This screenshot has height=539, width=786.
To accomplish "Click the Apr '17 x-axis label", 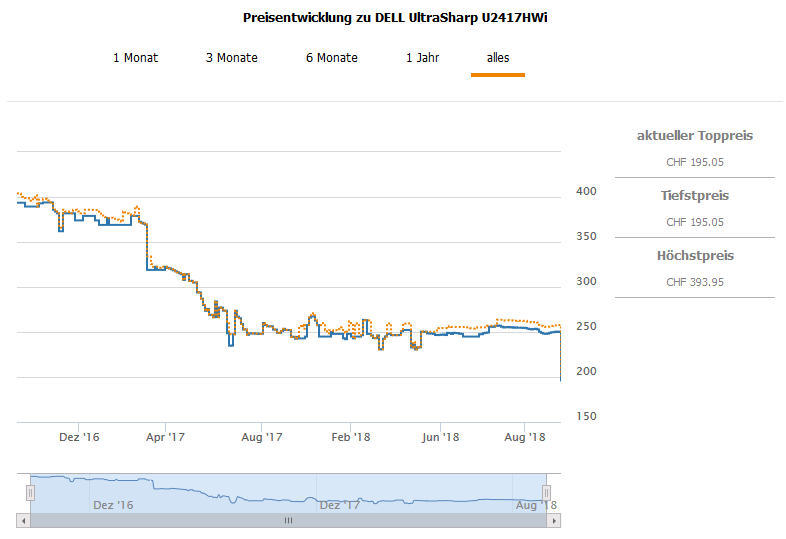I will tap(166, 437).
